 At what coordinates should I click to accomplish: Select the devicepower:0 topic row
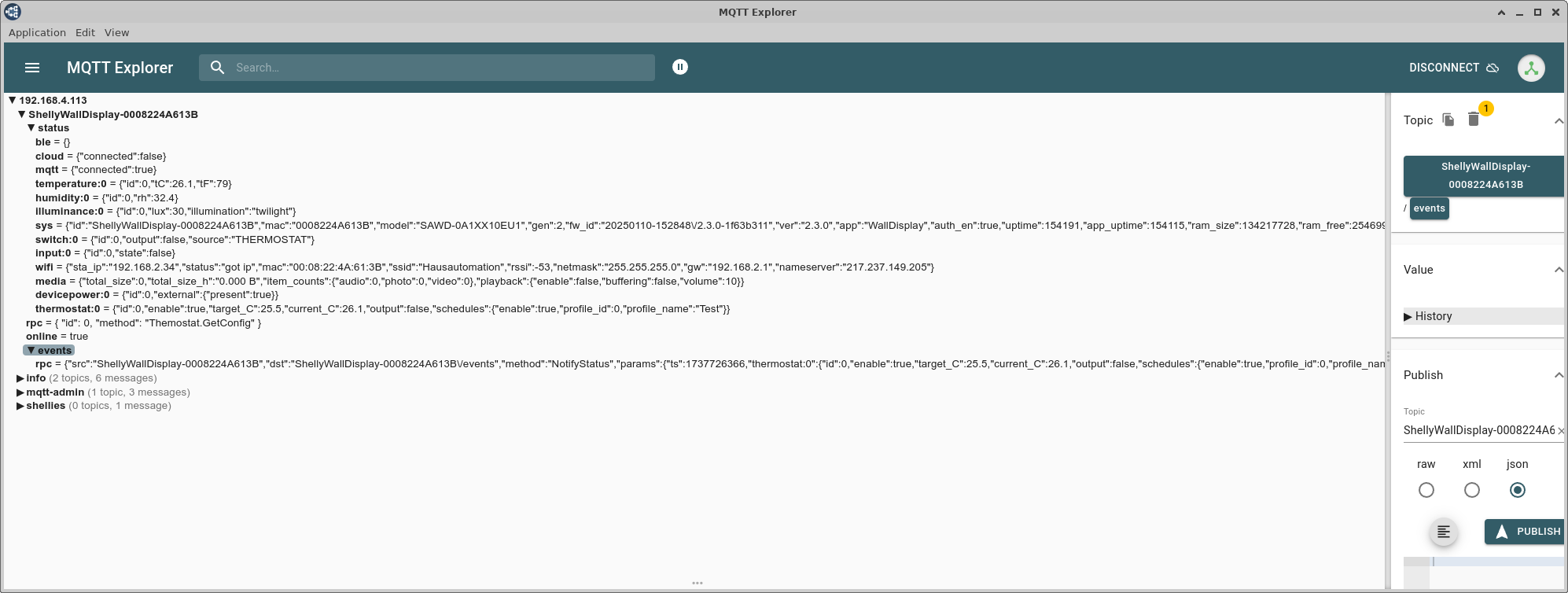[157, 295]
